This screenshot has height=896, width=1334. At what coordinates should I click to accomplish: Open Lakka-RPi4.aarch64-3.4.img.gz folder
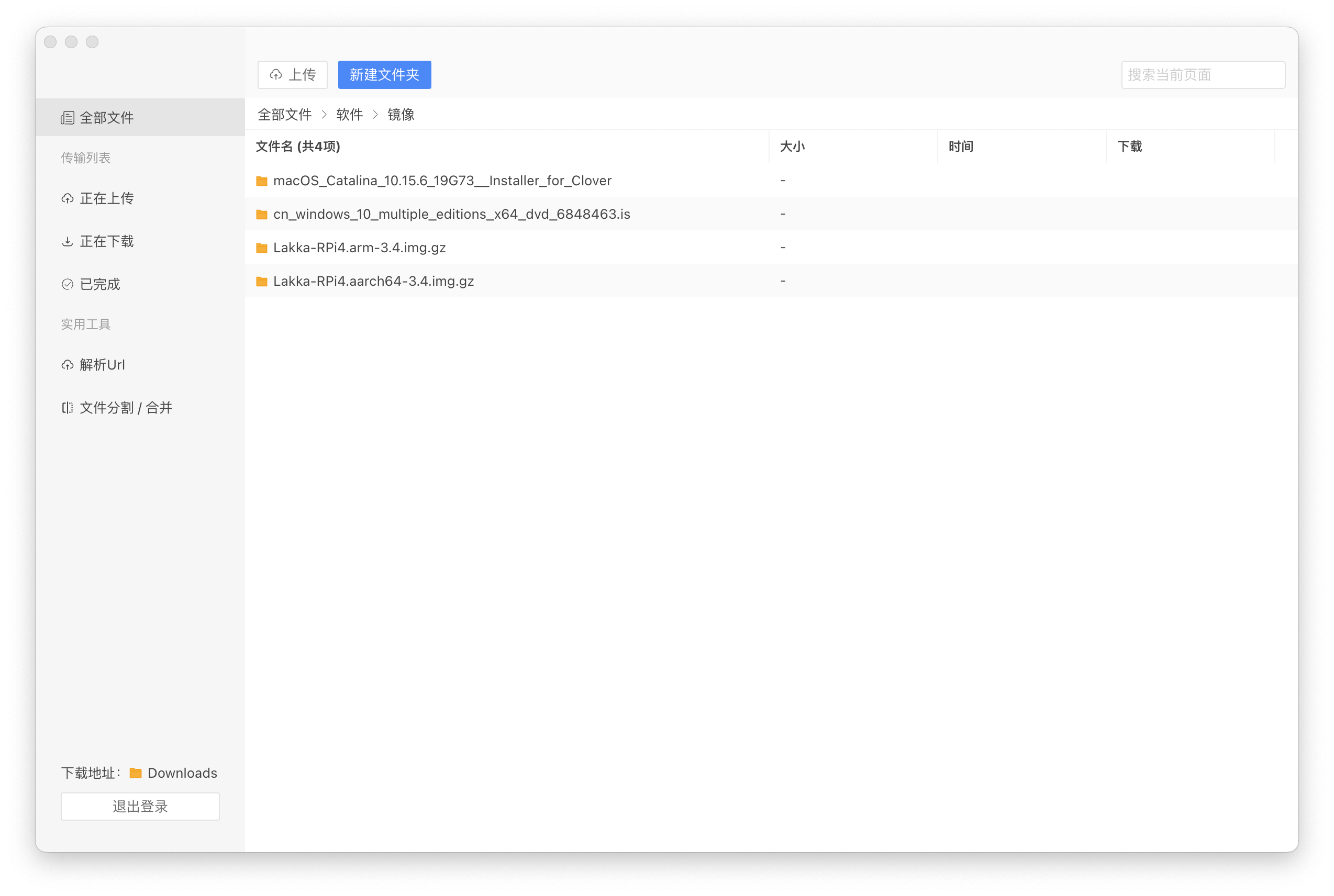coord(373,281)
